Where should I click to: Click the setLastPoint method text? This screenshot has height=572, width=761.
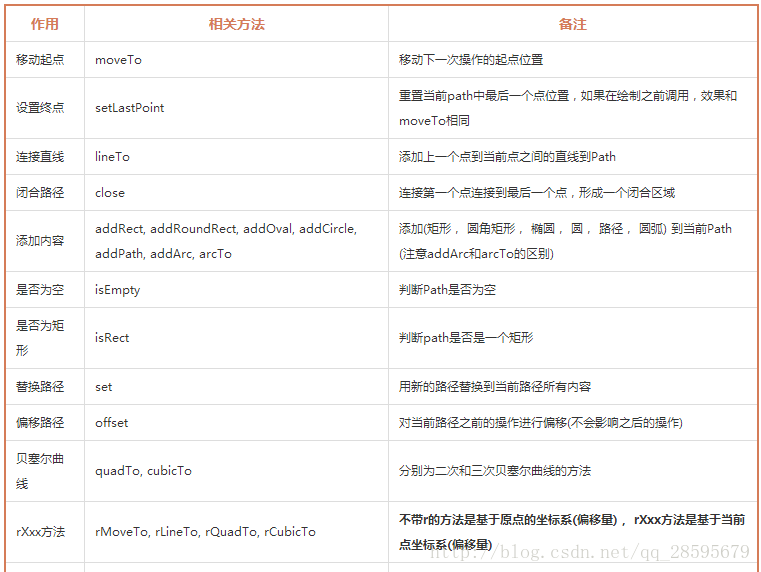130,108
